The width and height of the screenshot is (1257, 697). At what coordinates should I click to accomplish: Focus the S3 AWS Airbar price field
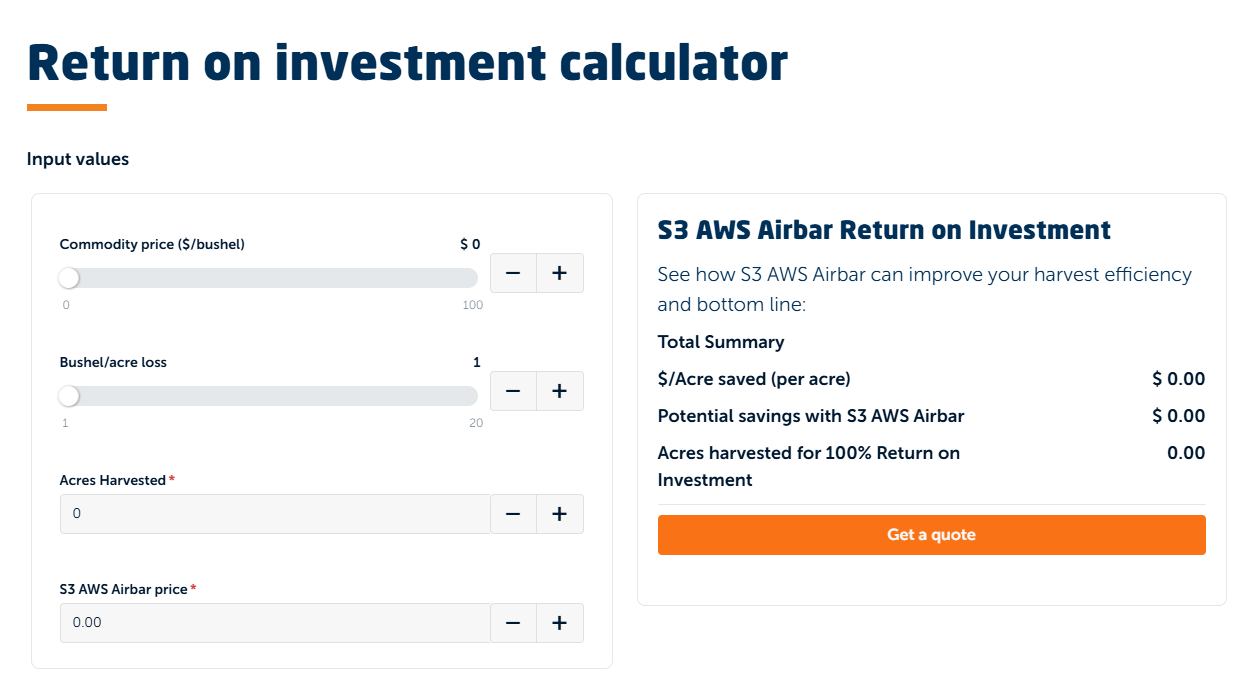pyautogui.click(x=275, y=623)
